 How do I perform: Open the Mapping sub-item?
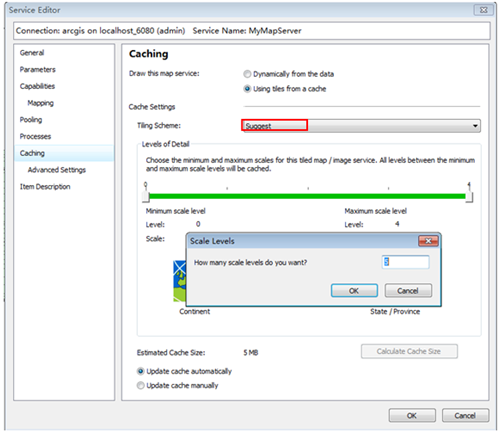[40, 103]
